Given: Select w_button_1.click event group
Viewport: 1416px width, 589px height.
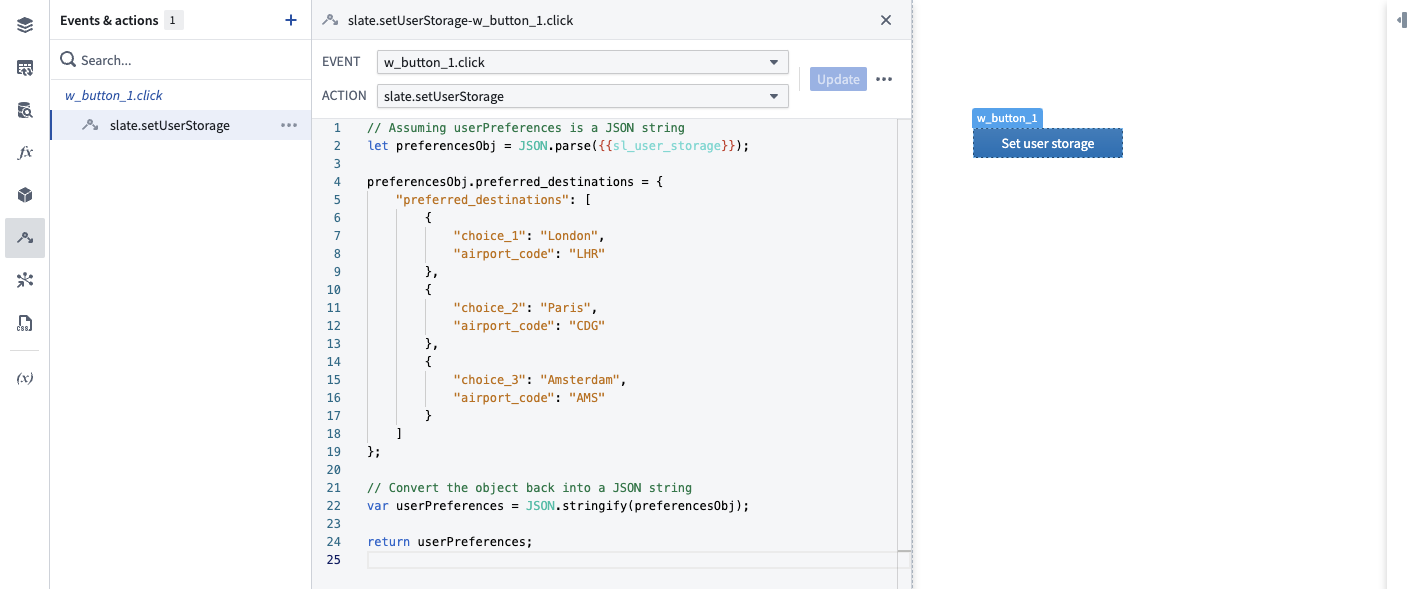Looking at the screenshot, I should point(114,96).
